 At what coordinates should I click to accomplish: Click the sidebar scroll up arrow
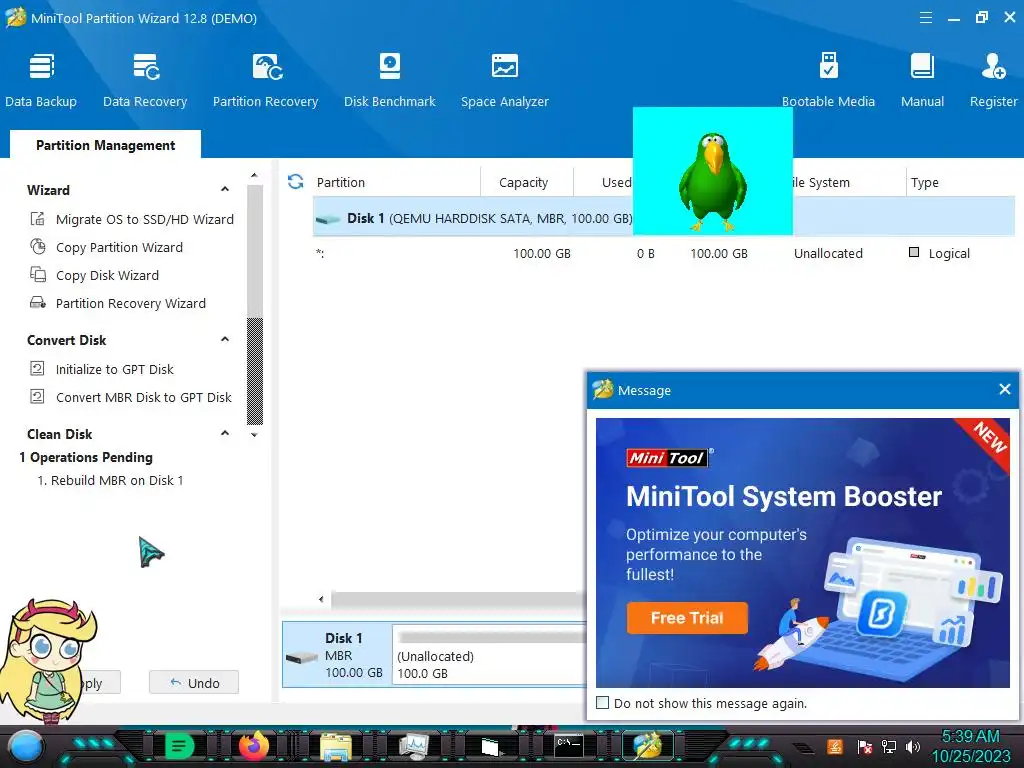coord(254,176)
